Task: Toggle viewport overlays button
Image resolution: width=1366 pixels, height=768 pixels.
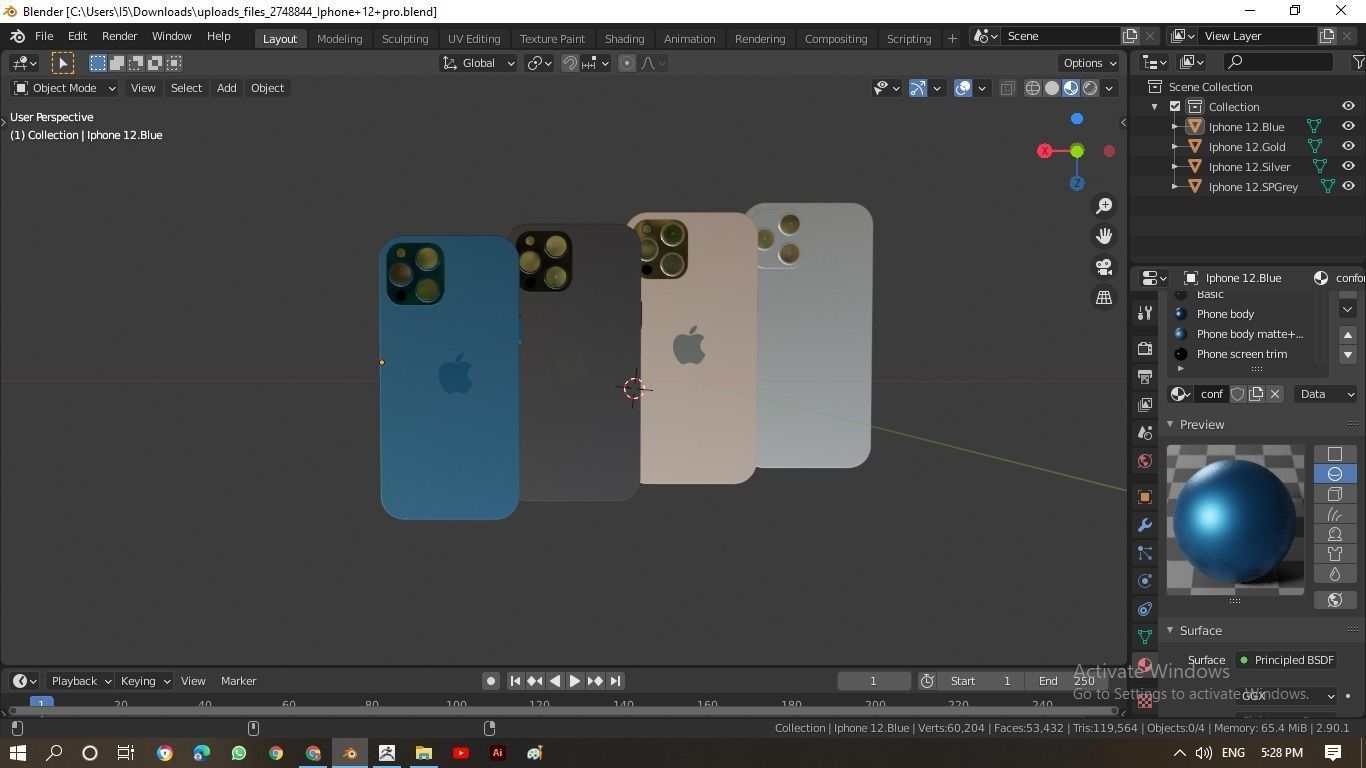Action: [963, 88]
